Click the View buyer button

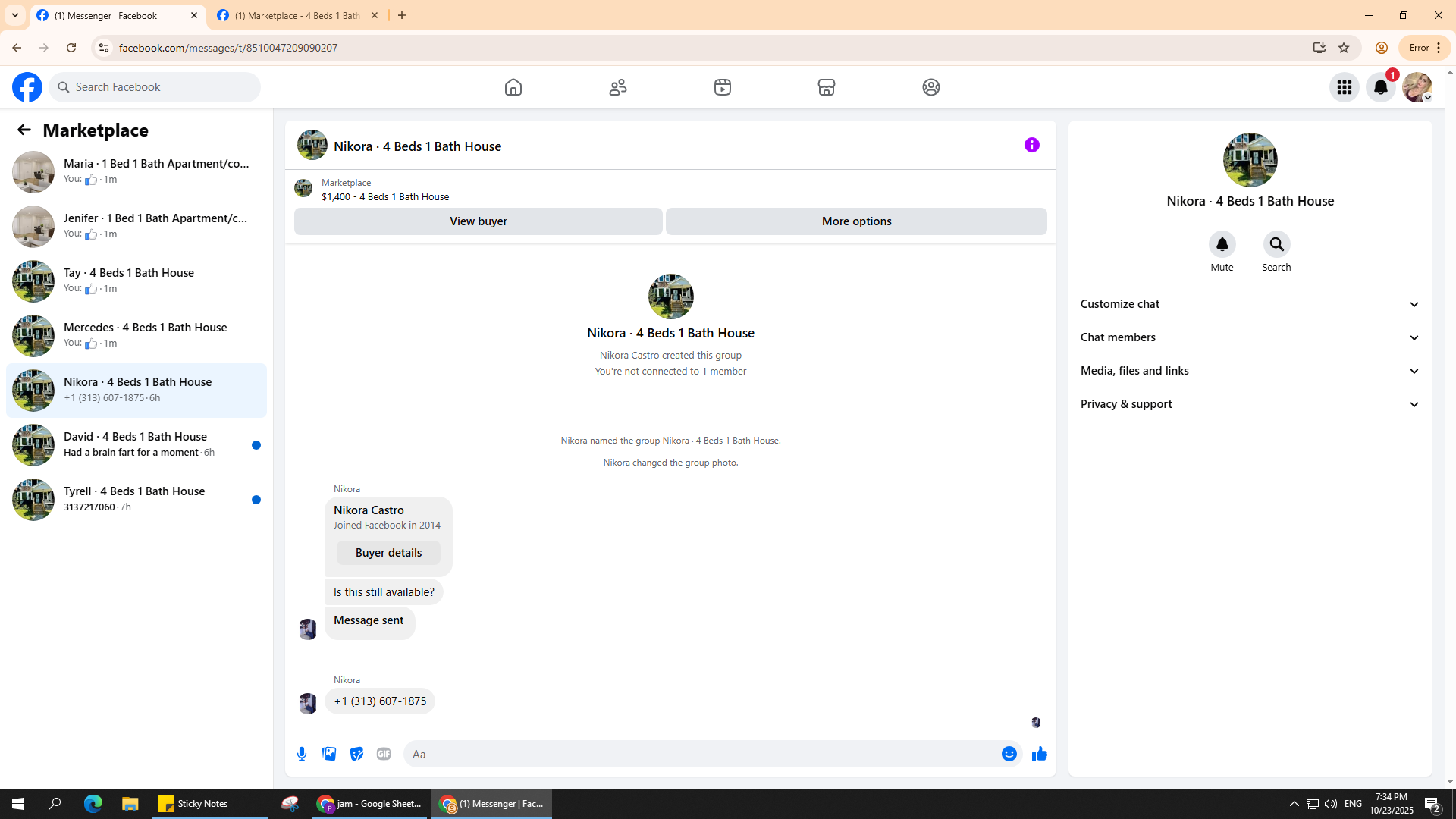point(478,221)
